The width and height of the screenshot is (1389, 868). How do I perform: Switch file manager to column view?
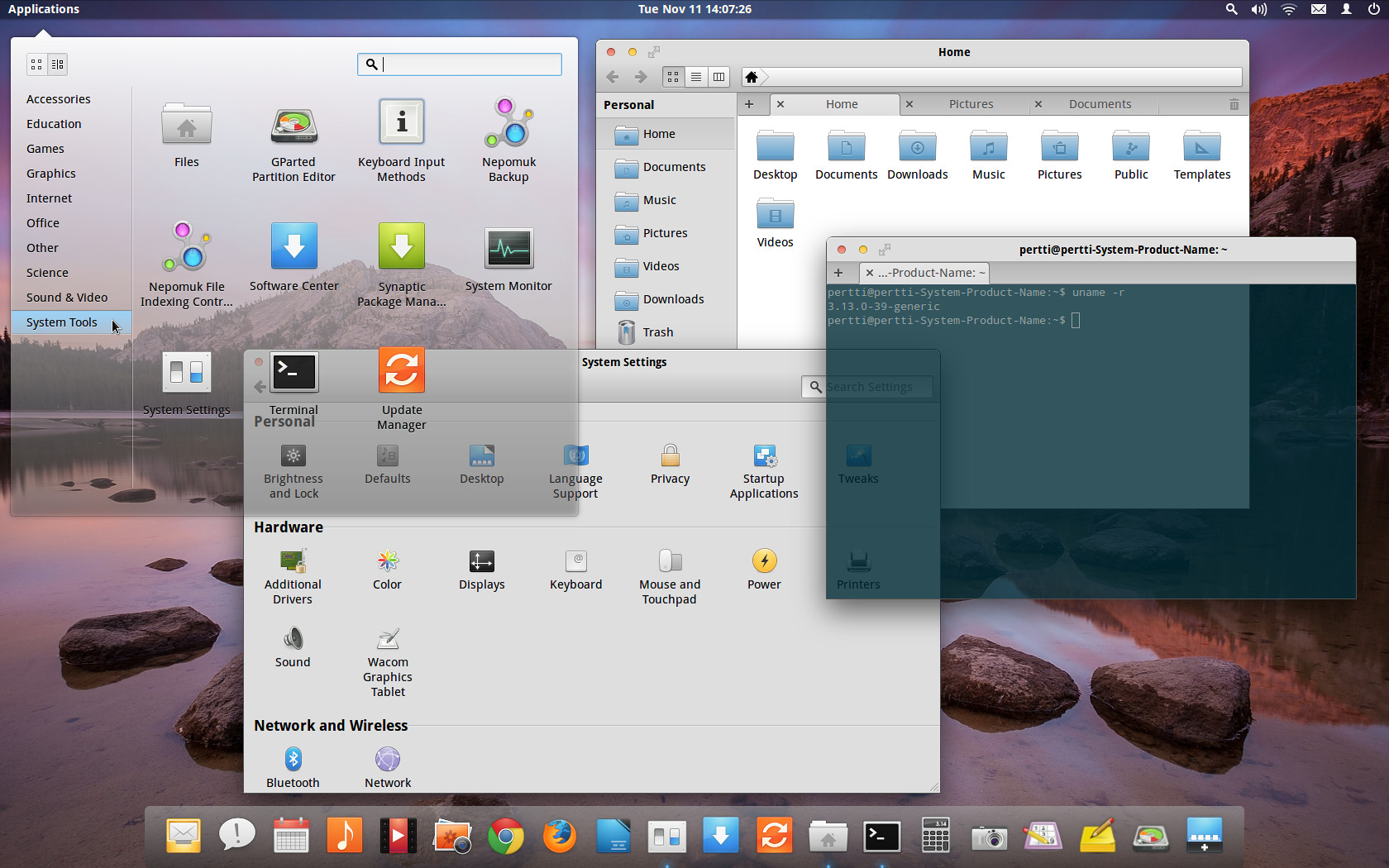719,77
